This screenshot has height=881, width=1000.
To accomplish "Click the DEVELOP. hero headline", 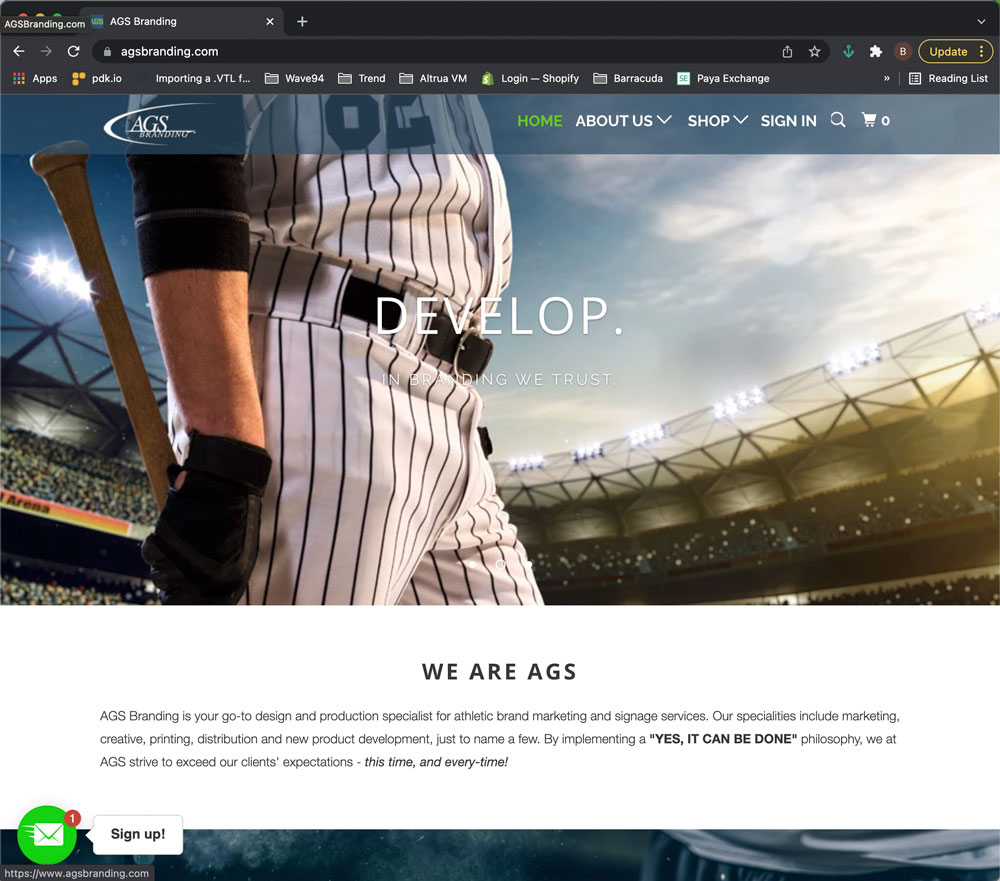I will [x=499, y=316].
